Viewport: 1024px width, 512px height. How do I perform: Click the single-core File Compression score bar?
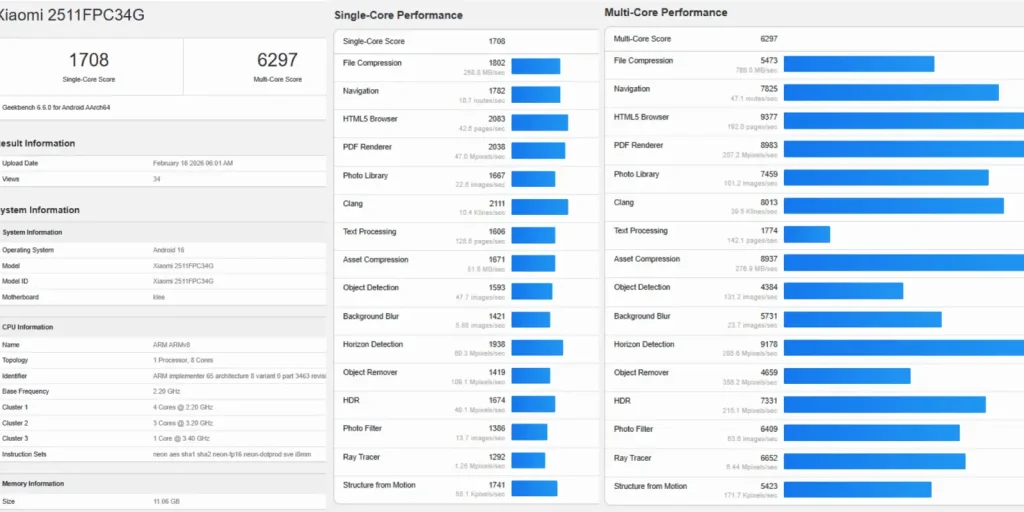[535, 66]
